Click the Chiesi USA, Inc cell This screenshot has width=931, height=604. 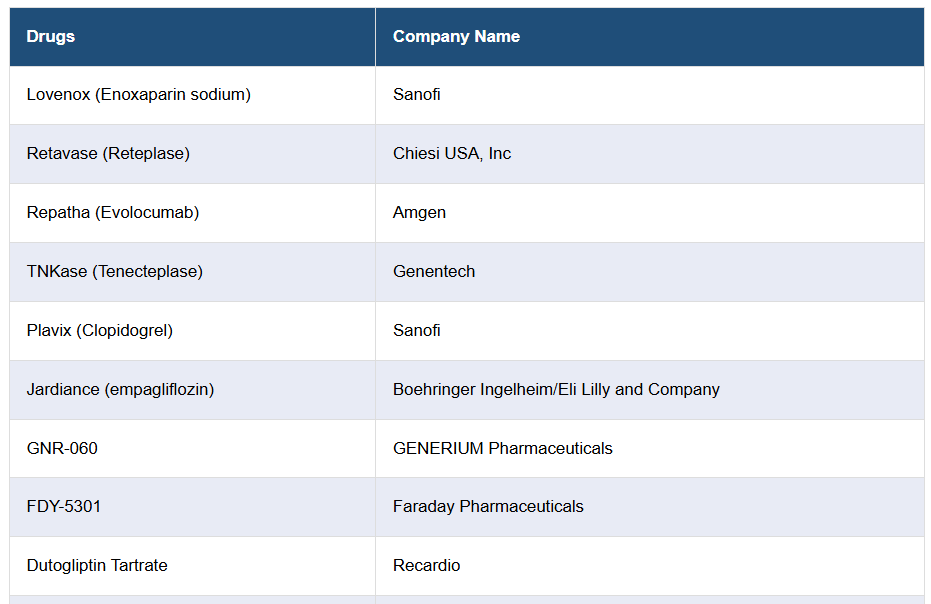(452, 153)
